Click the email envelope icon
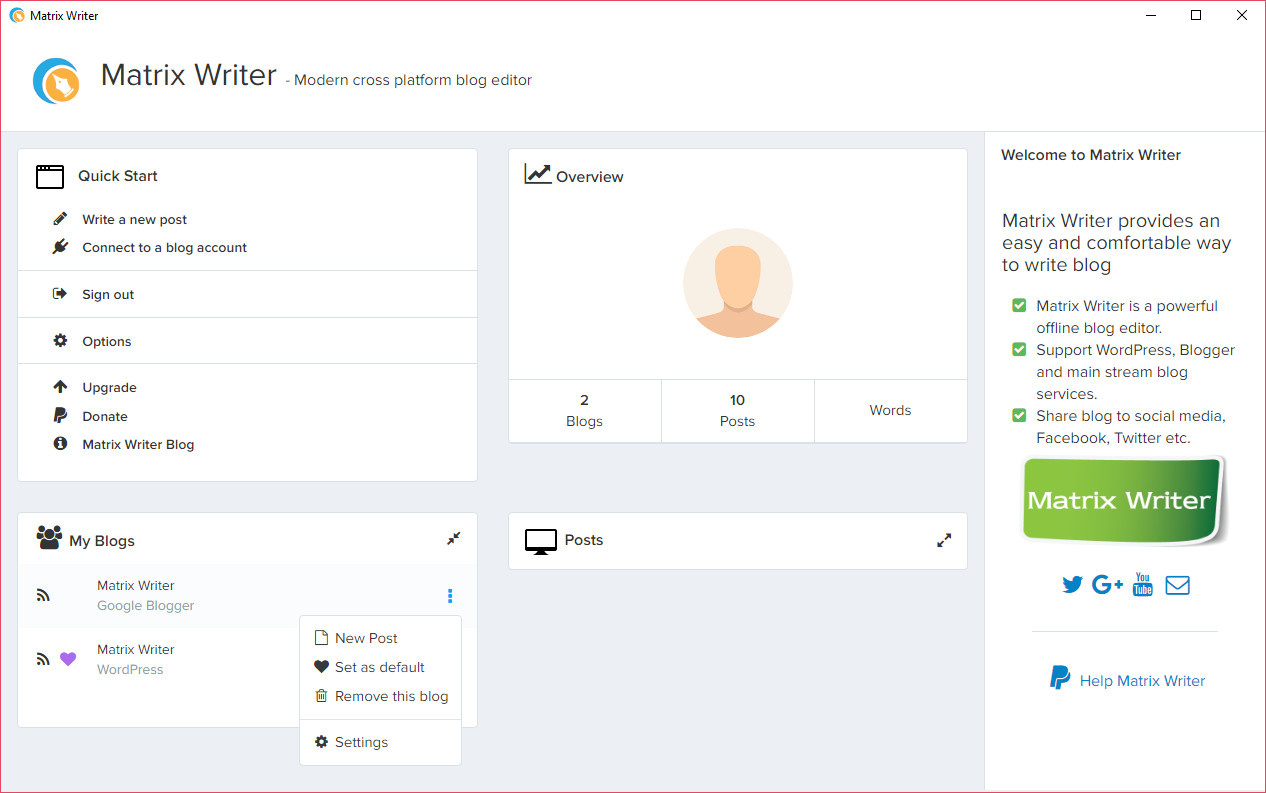The width and height of the screenshot is (1266, 793). [x=1178, y=585]
